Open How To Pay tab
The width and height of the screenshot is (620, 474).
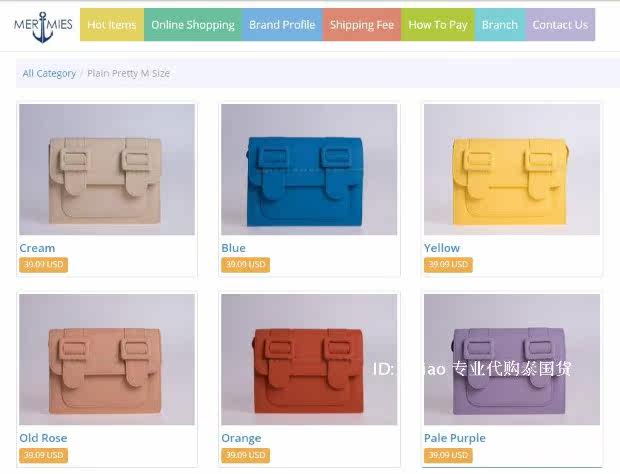[x=438, y=25]
